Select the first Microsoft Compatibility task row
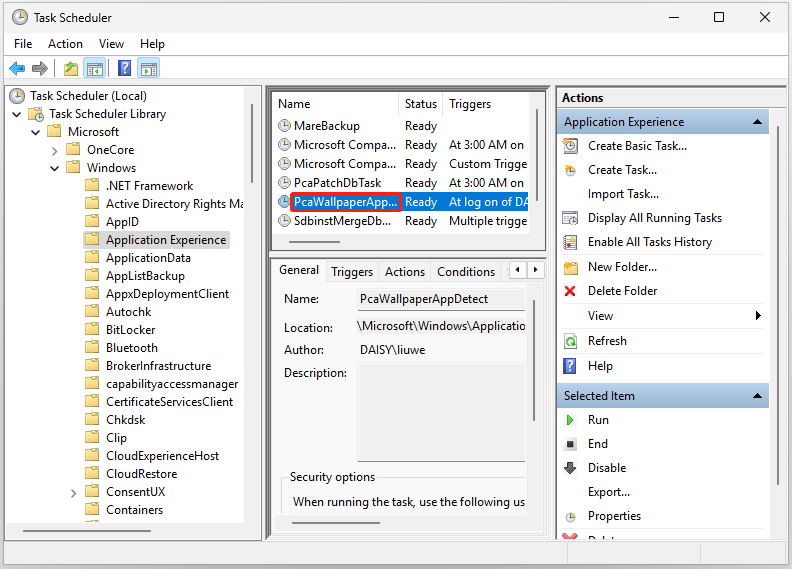 point(403,145)
